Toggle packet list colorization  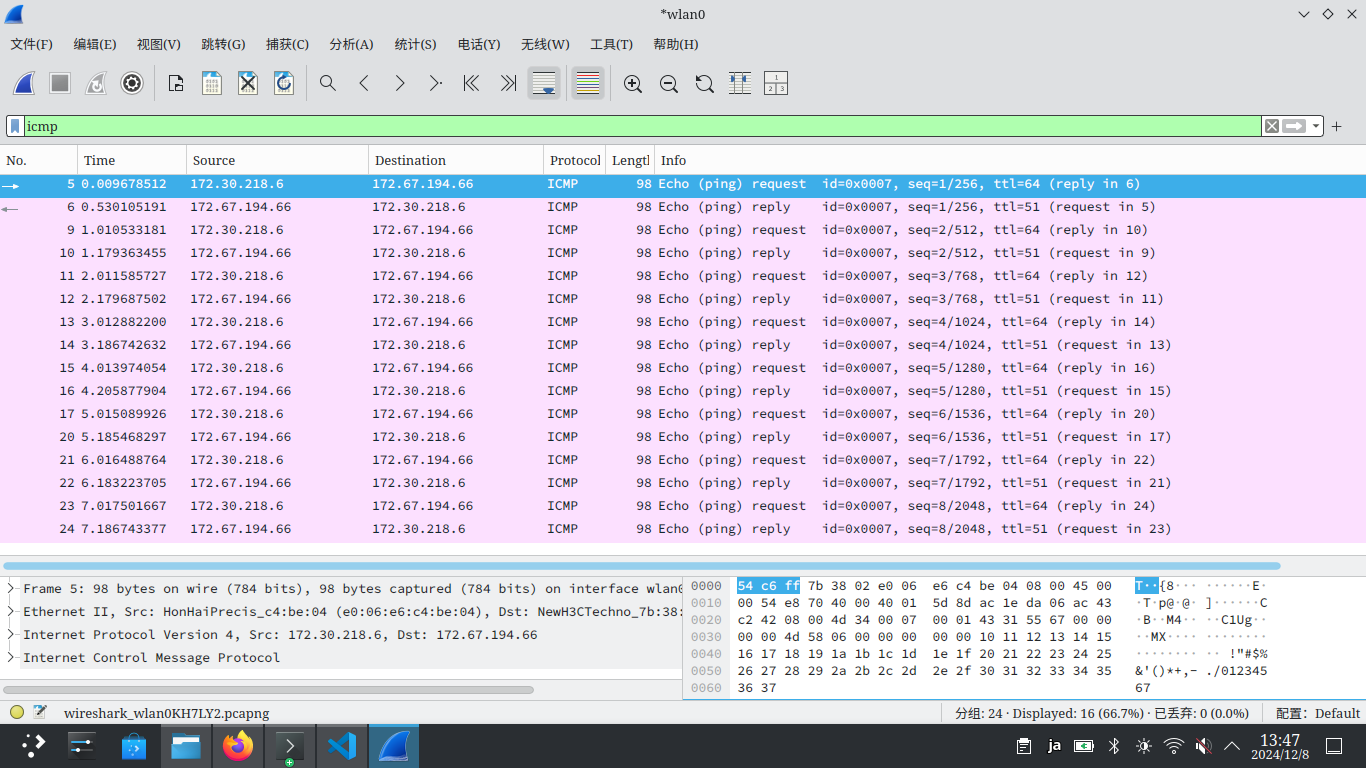point(588,83)
